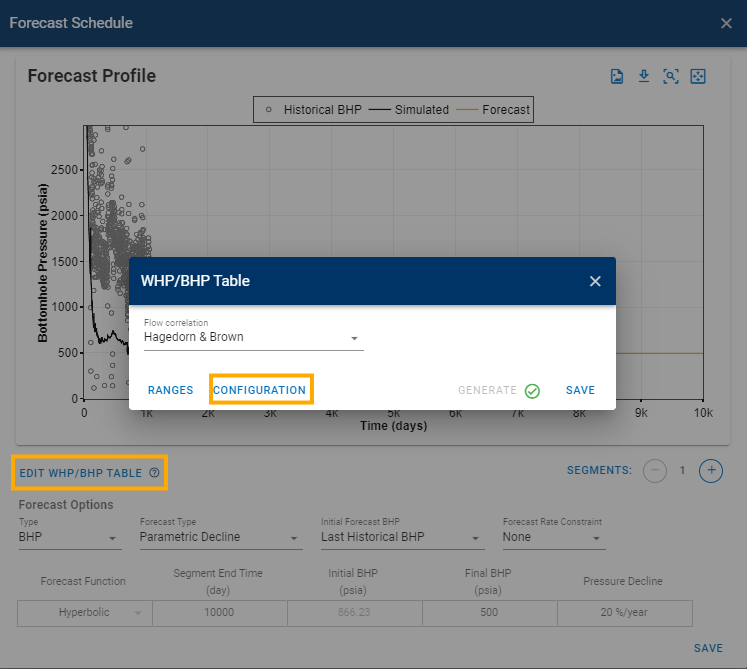
Task: Click the 10k tick on time axis
Action: (703, 413)
